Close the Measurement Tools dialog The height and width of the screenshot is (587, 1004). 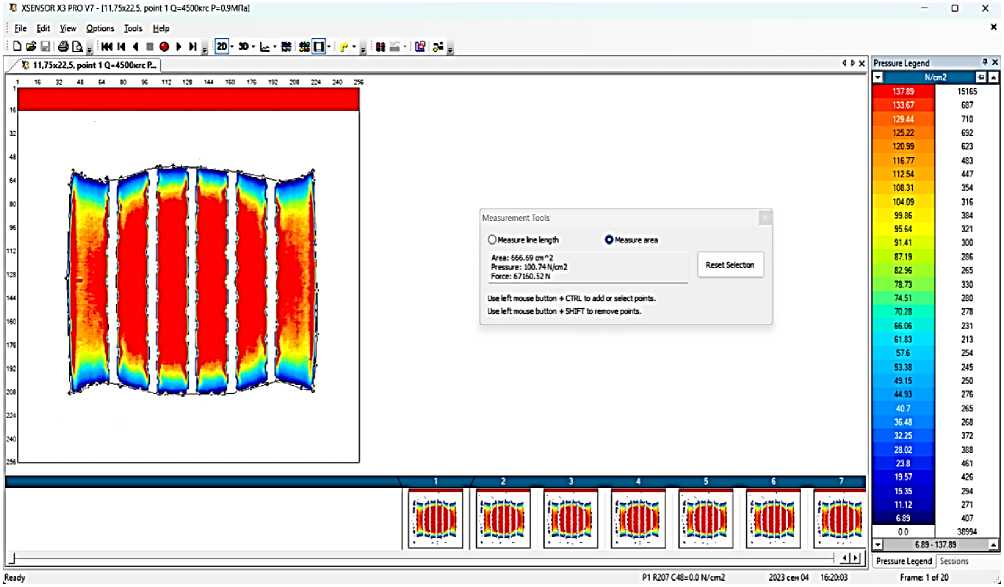coord(764,217)
